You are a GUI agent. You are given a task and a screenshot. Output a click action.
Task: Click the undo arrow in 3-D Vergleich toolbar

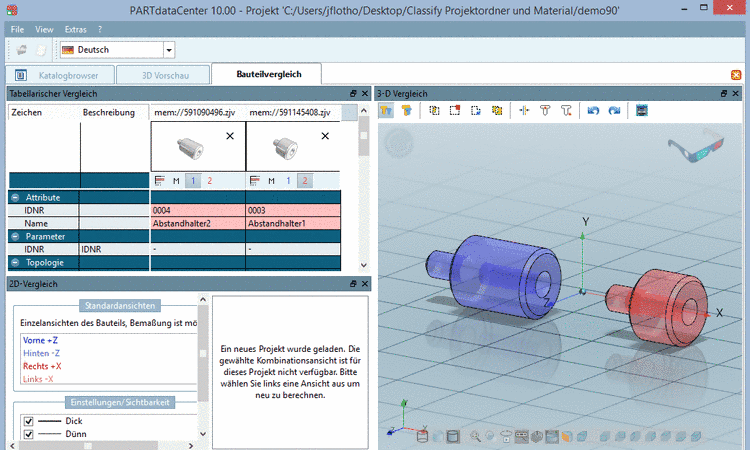593,110
